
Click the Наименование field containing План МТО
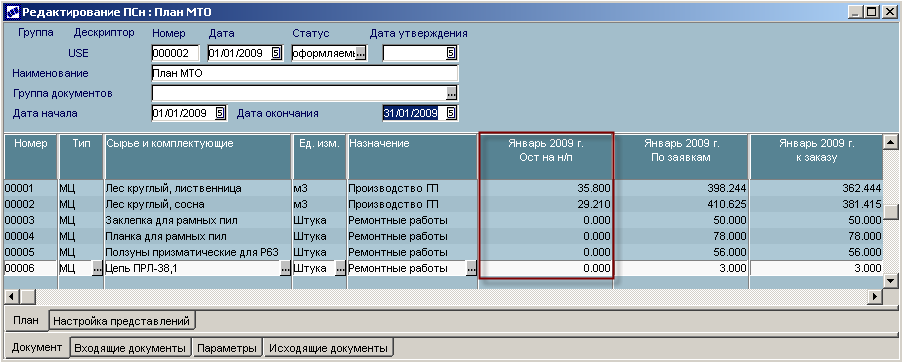point(305,73)
